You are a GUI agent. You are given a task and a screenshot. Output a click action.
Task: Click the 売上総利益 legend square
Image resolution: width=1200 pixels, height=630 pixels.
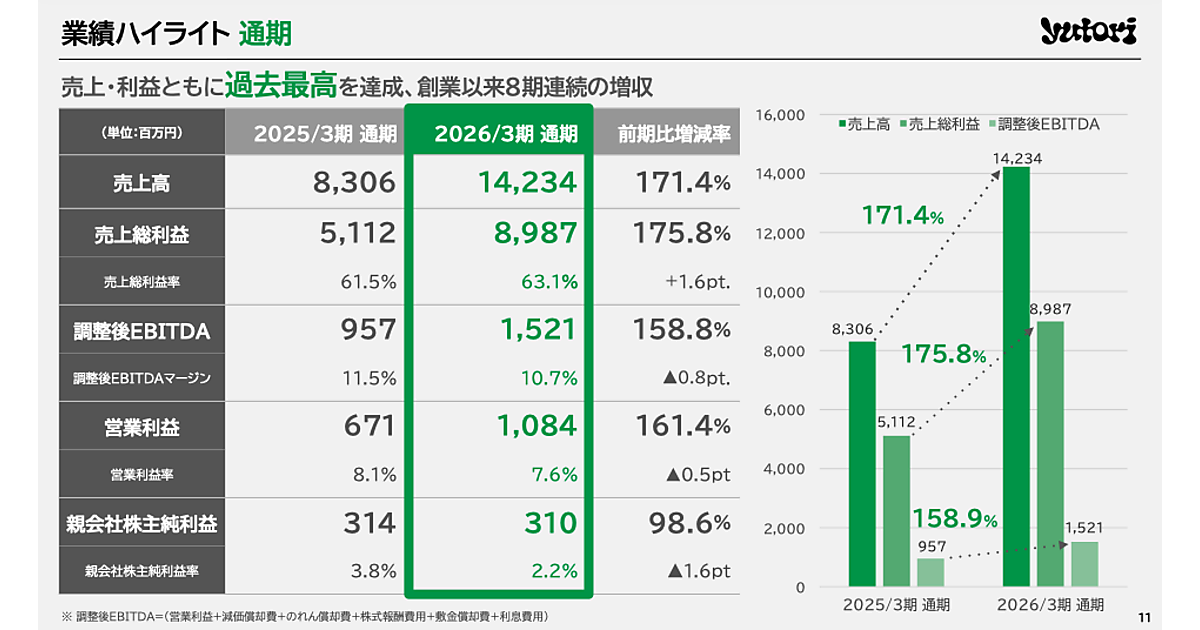(x=905, y=125)
